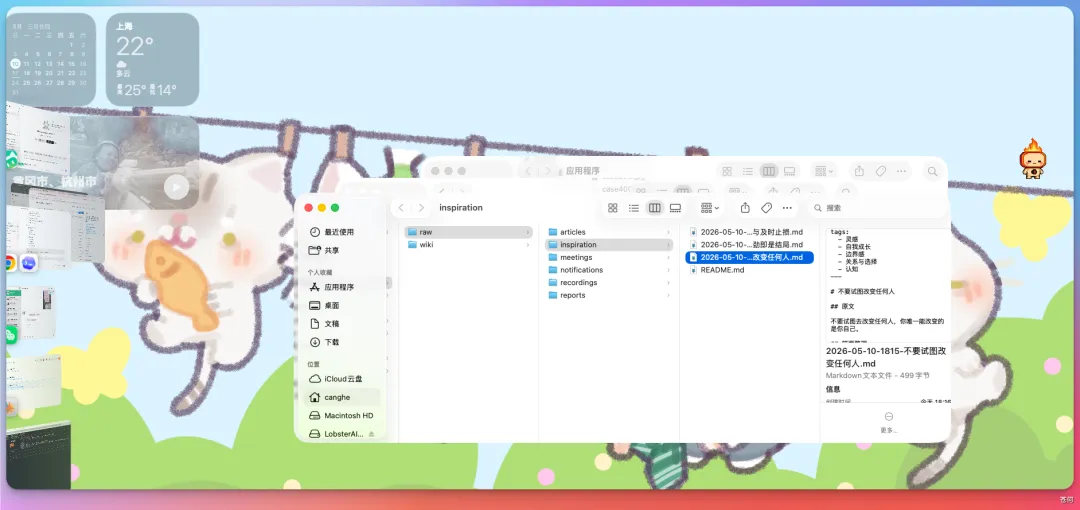Expand the notifications folder chevron
Image resolution: width=1080 pixels, height=510 pixels.
click(x=669, y=269)
